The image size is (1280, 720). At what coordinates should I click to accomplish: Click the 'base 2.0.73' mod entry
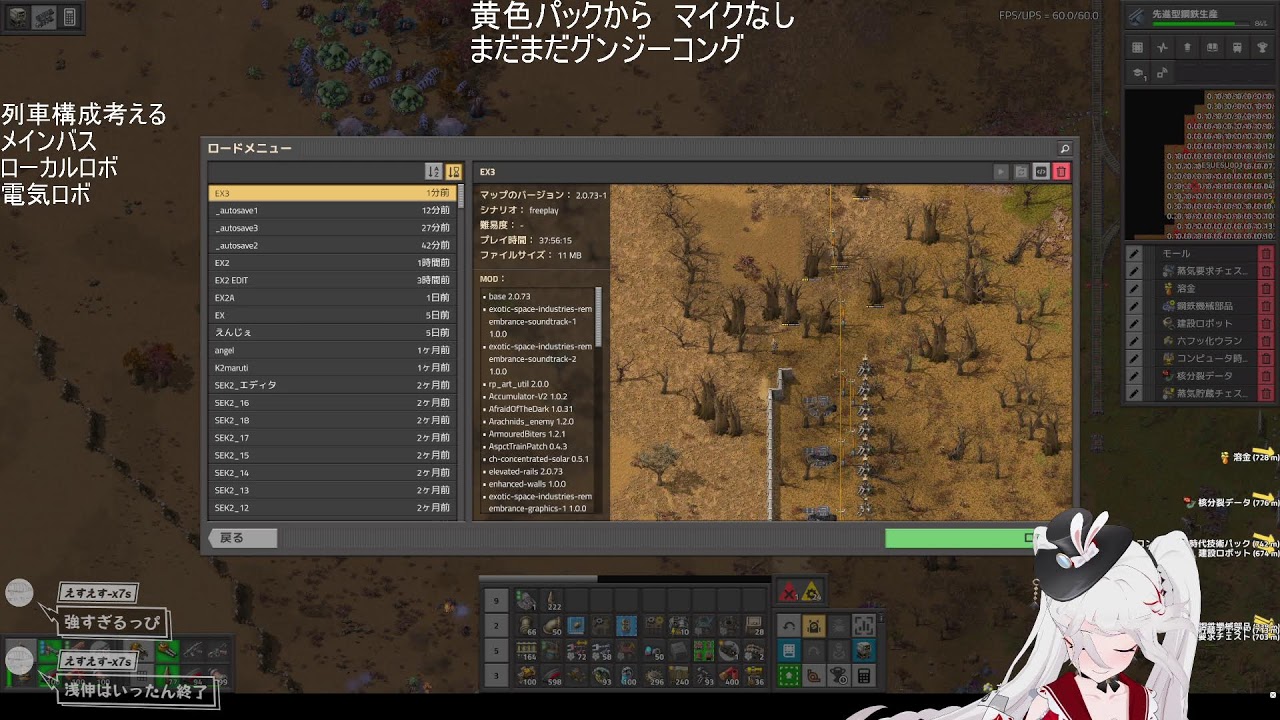point(509,297)
